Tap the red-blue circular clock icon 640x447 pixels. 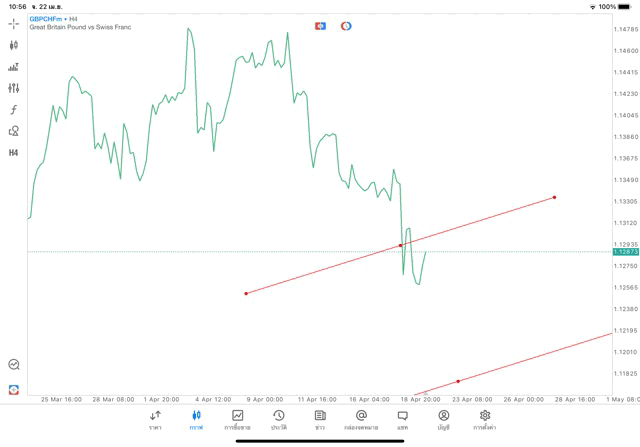pyautogui.click(x=346, y=25)
